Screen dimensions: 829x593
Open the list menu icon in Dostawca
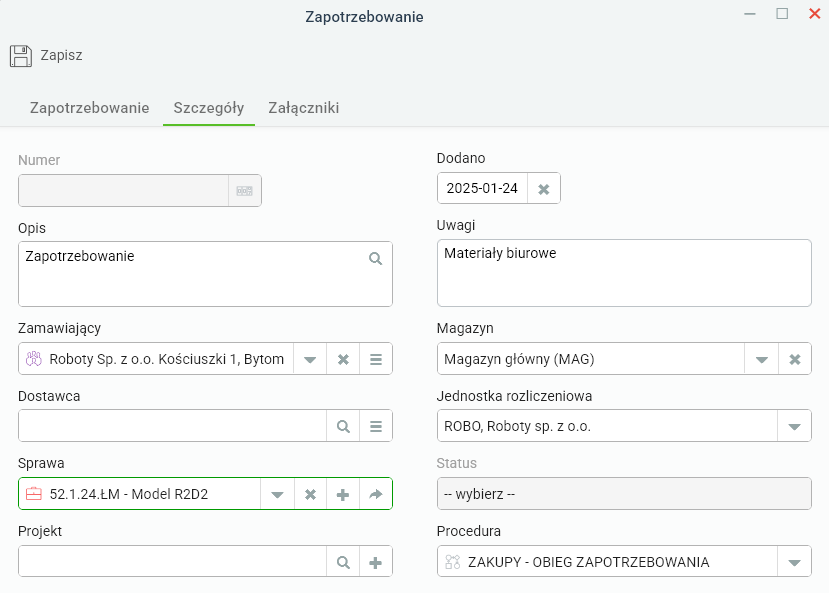tap(376, 426)
